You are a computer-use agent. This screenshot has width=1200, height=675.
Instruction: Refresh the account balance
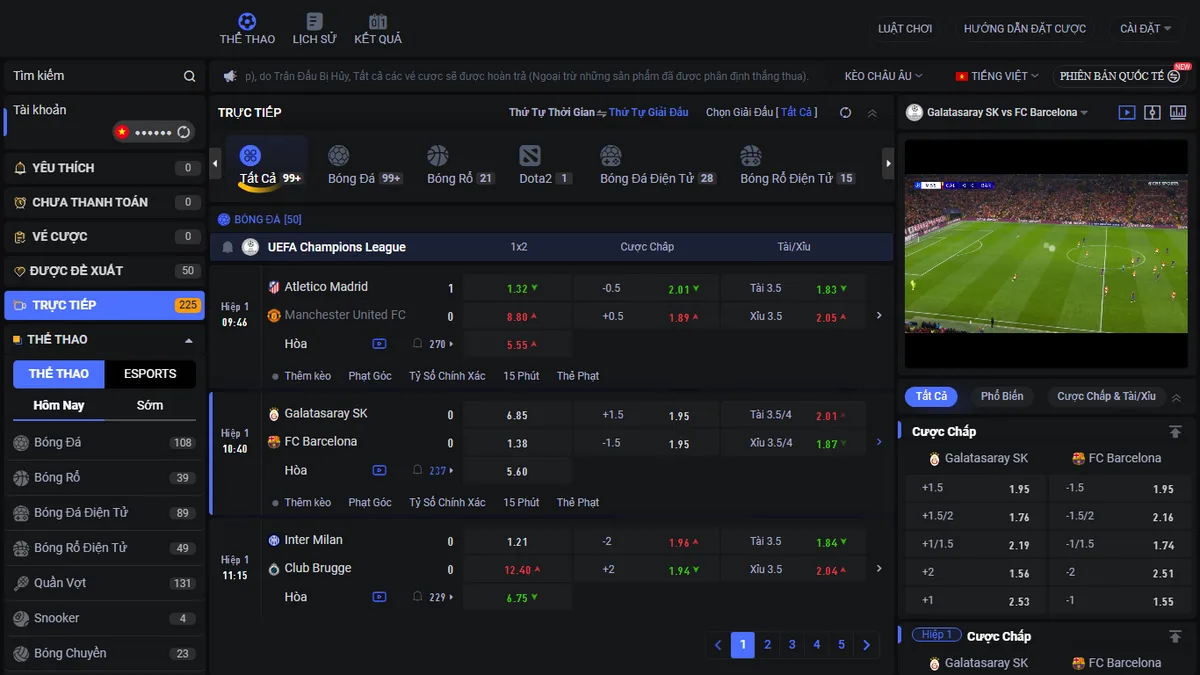[x=183, y=132]
